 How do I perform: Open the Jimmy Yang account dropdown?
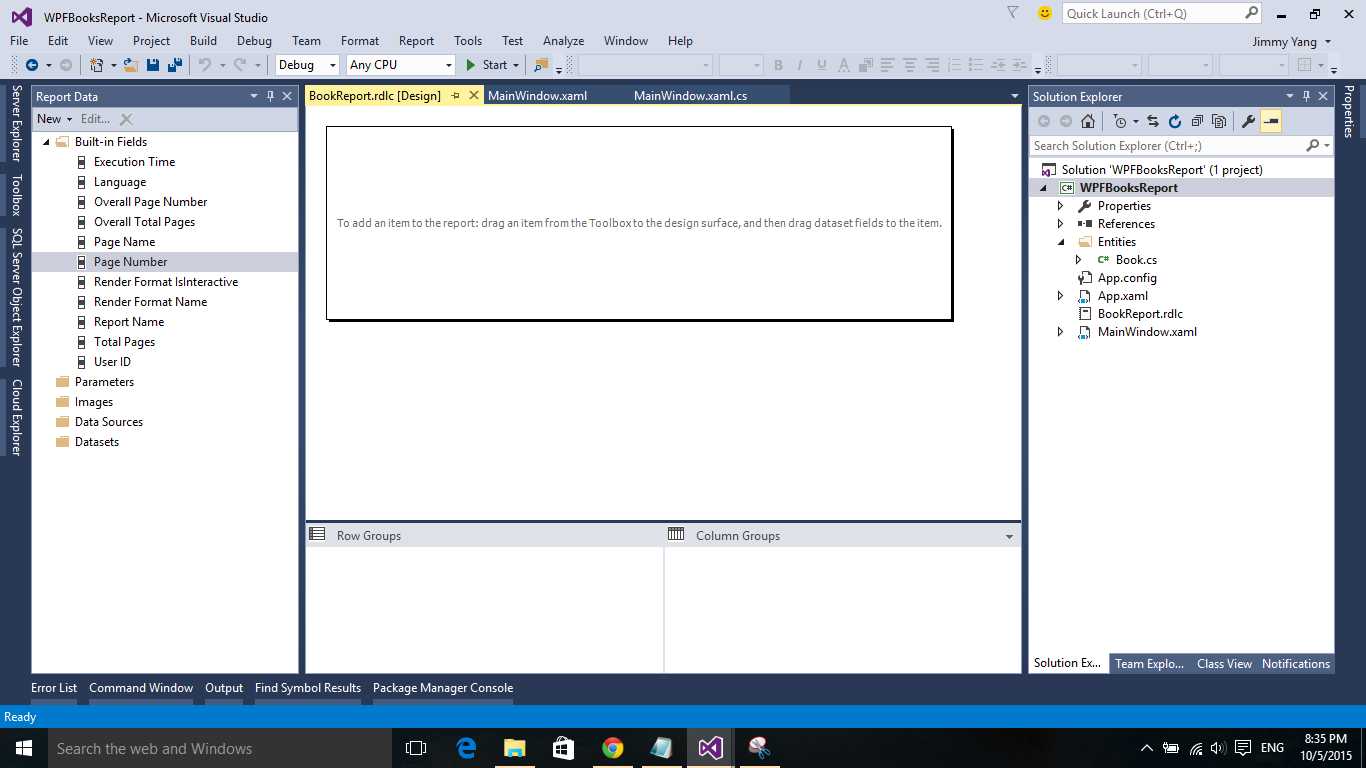(x=1291, y=41)
